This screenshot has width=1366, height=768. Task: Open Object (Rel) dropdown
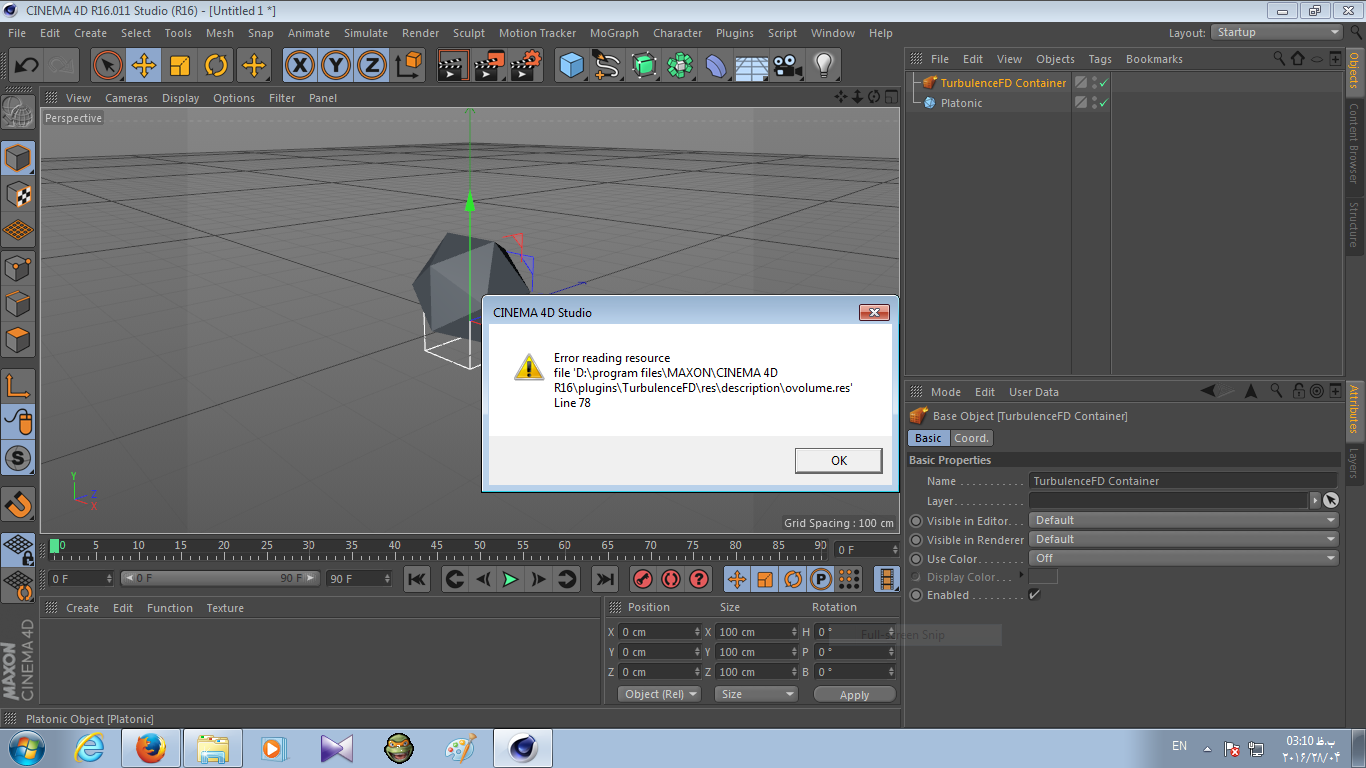[659, 694]
